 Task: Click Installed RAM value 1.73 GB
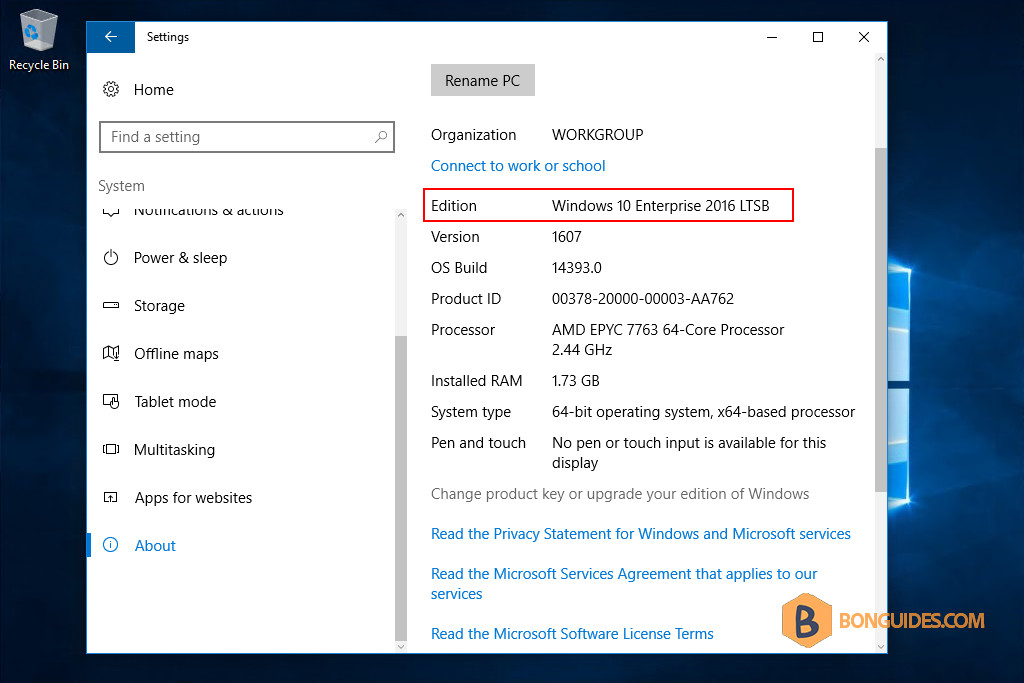(x=575, y=381)
